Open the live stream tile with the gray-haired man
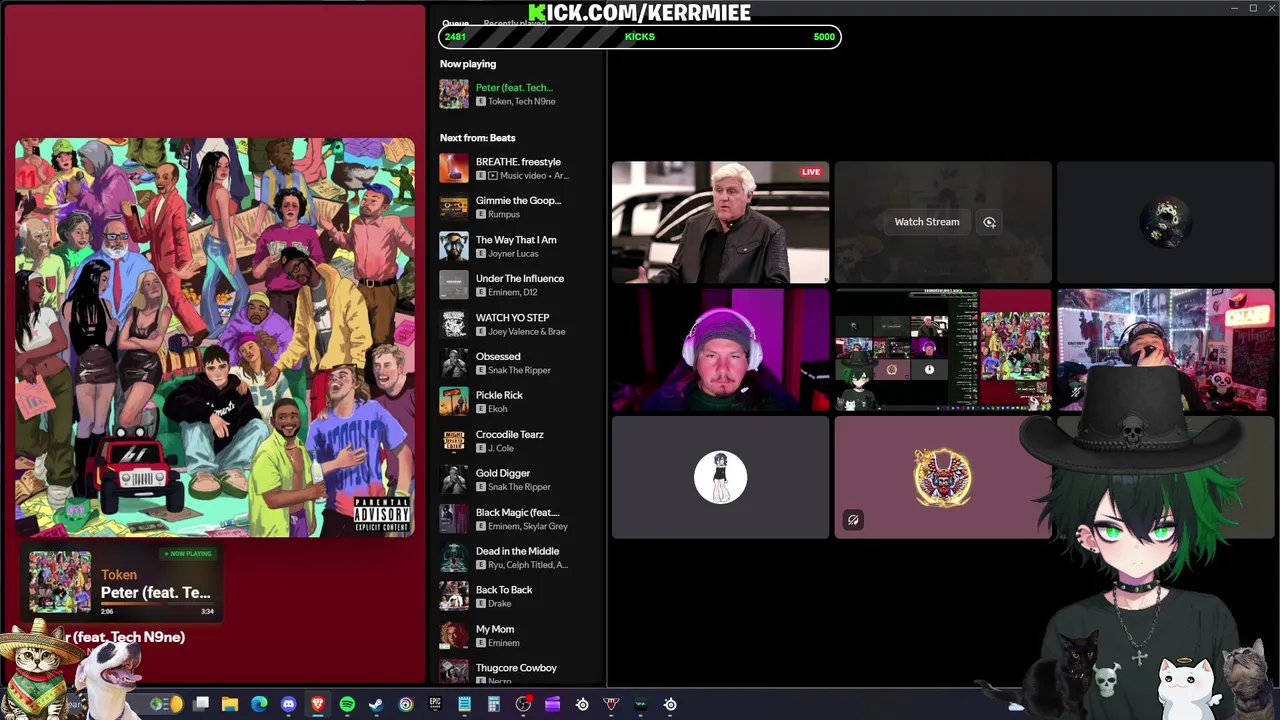This screenshot has height=720, width=1280. (720, 222)
